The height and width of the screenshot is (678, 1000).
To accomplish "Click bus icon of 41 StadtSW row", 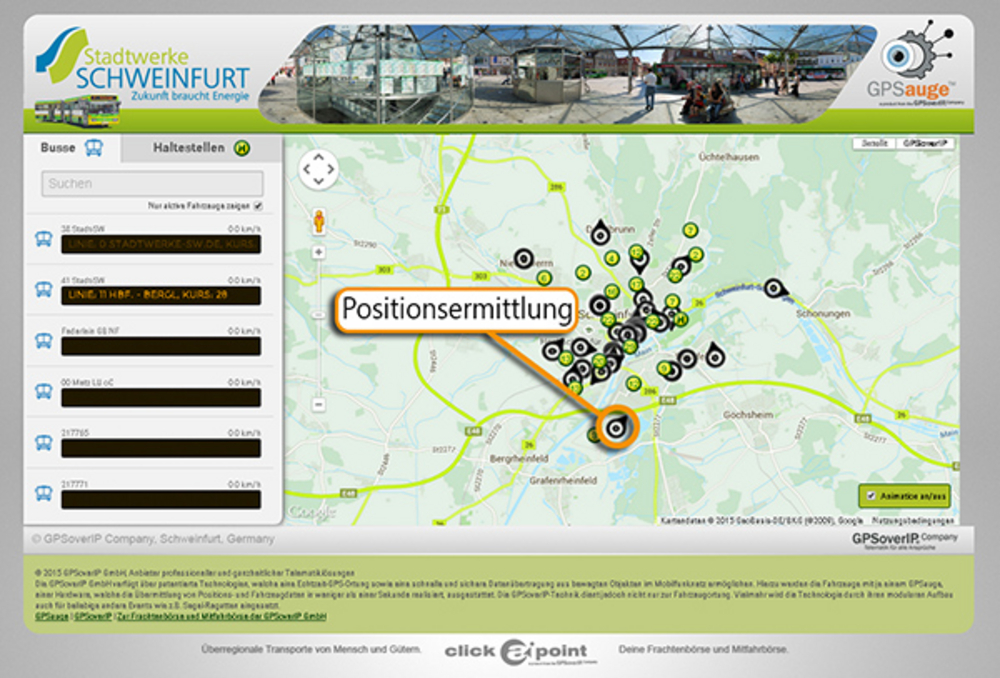I will point(43,290).
